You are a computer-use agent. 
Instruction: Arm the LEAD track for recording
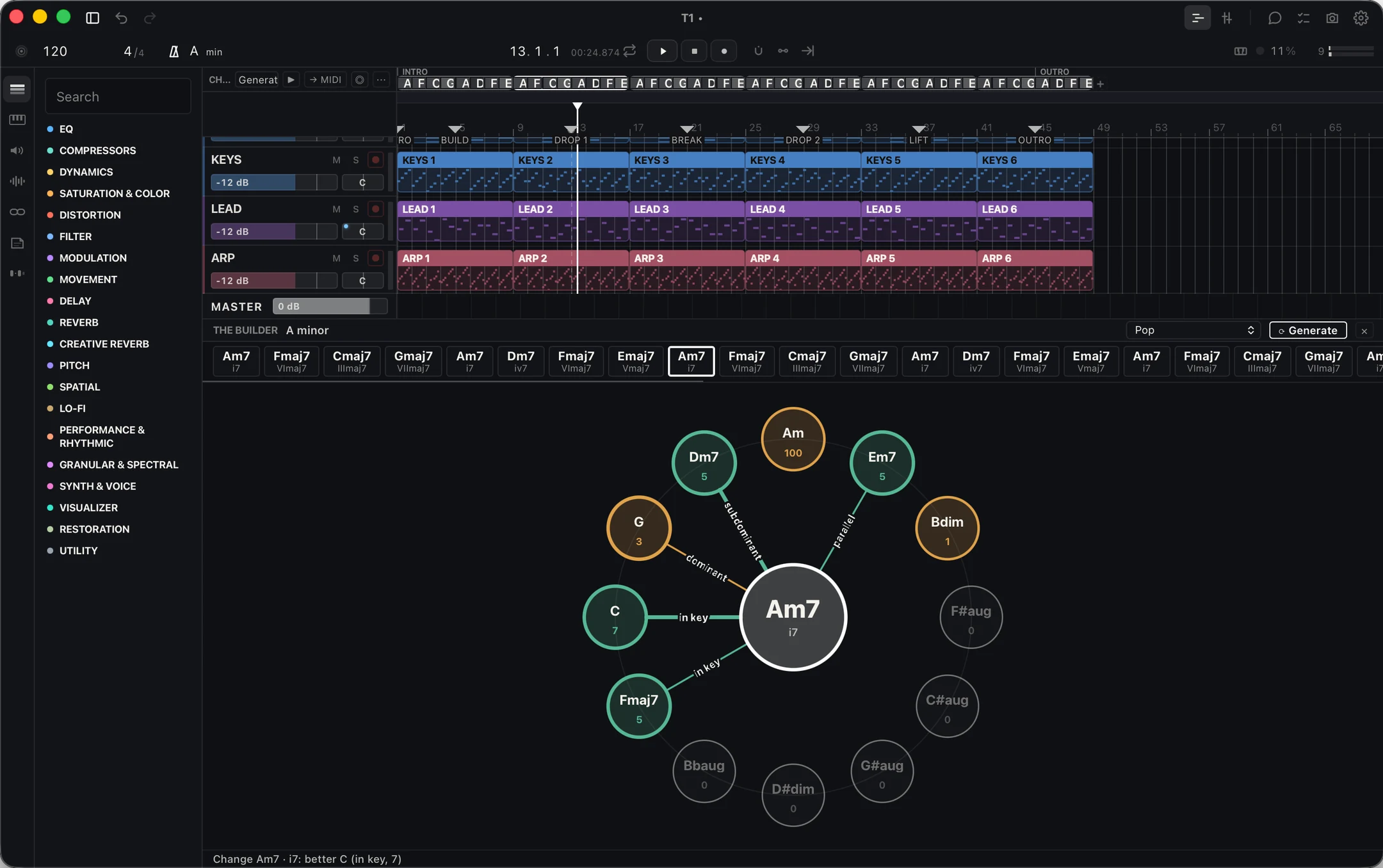376,209
